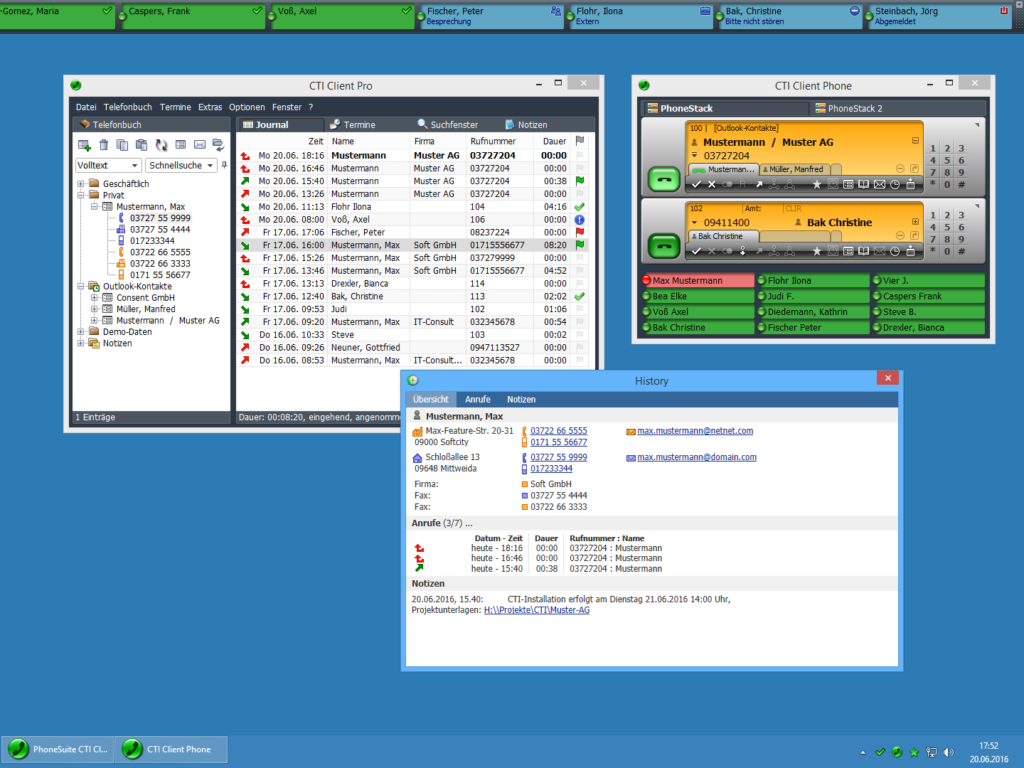1024x768 pixels.
Task: Click the envelope mail icon on line 100
Action: [x=879, y=184]
